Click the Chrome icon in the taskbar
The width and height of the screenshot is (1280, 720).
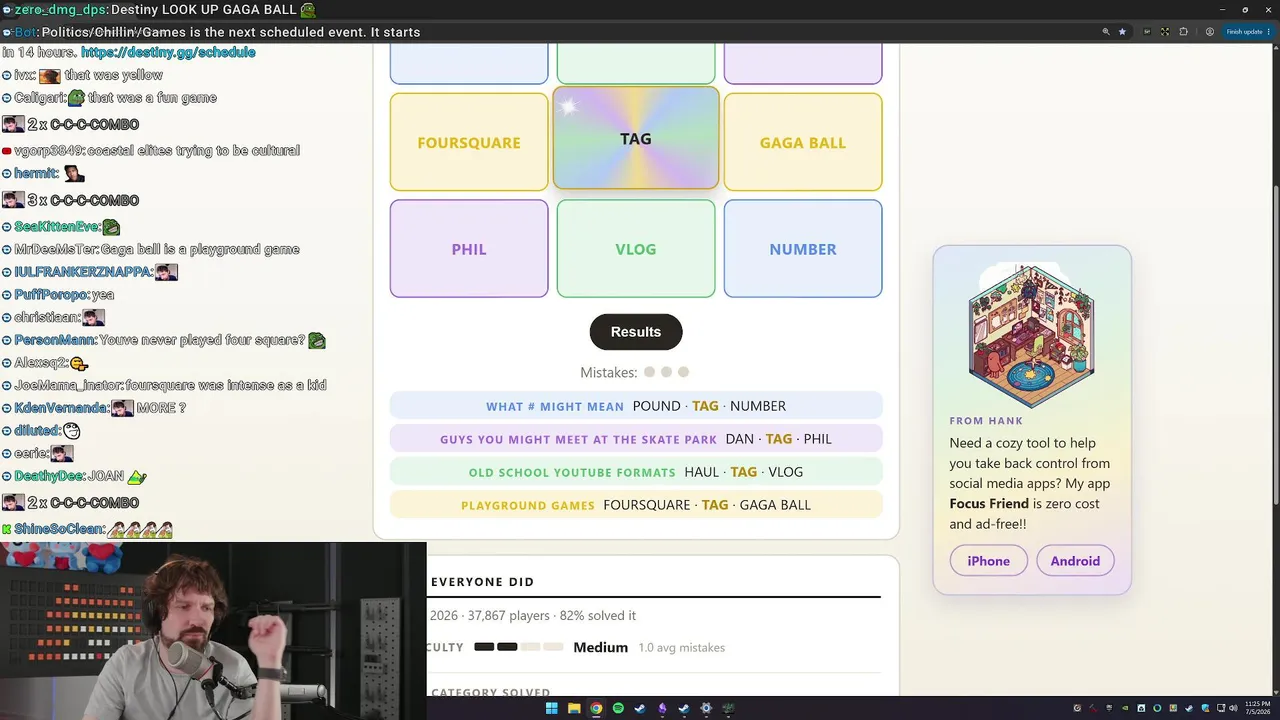596,708
